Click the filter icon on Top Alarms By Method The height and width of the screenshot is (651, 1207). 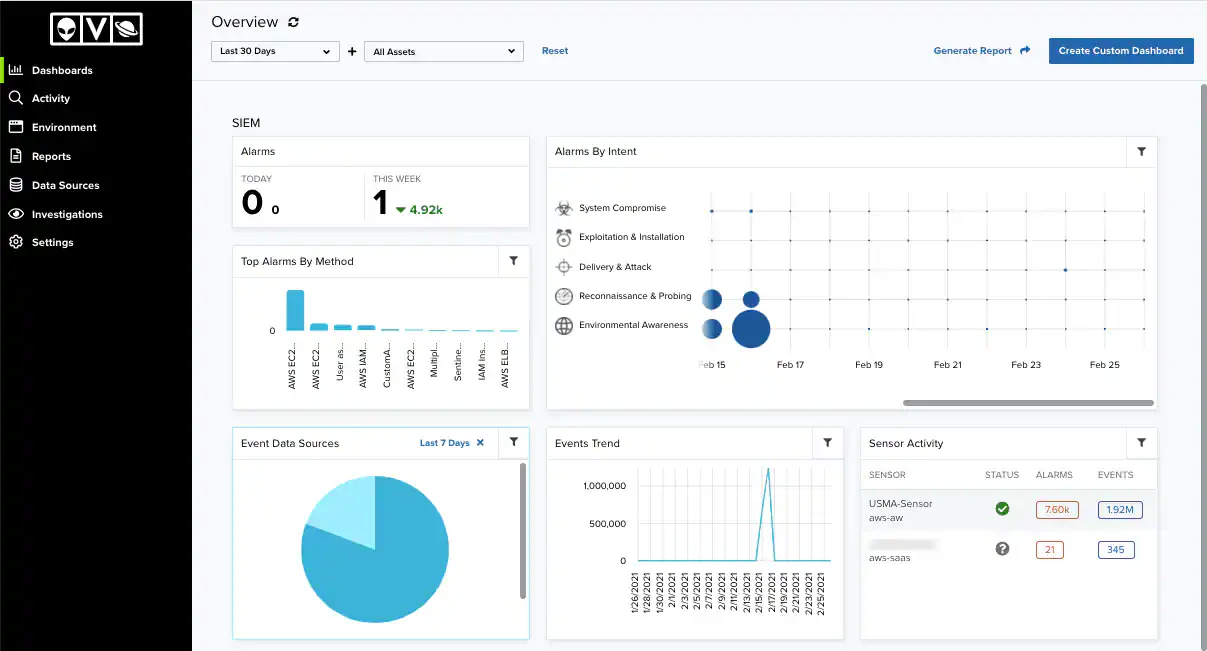click(x=513, y=261)
